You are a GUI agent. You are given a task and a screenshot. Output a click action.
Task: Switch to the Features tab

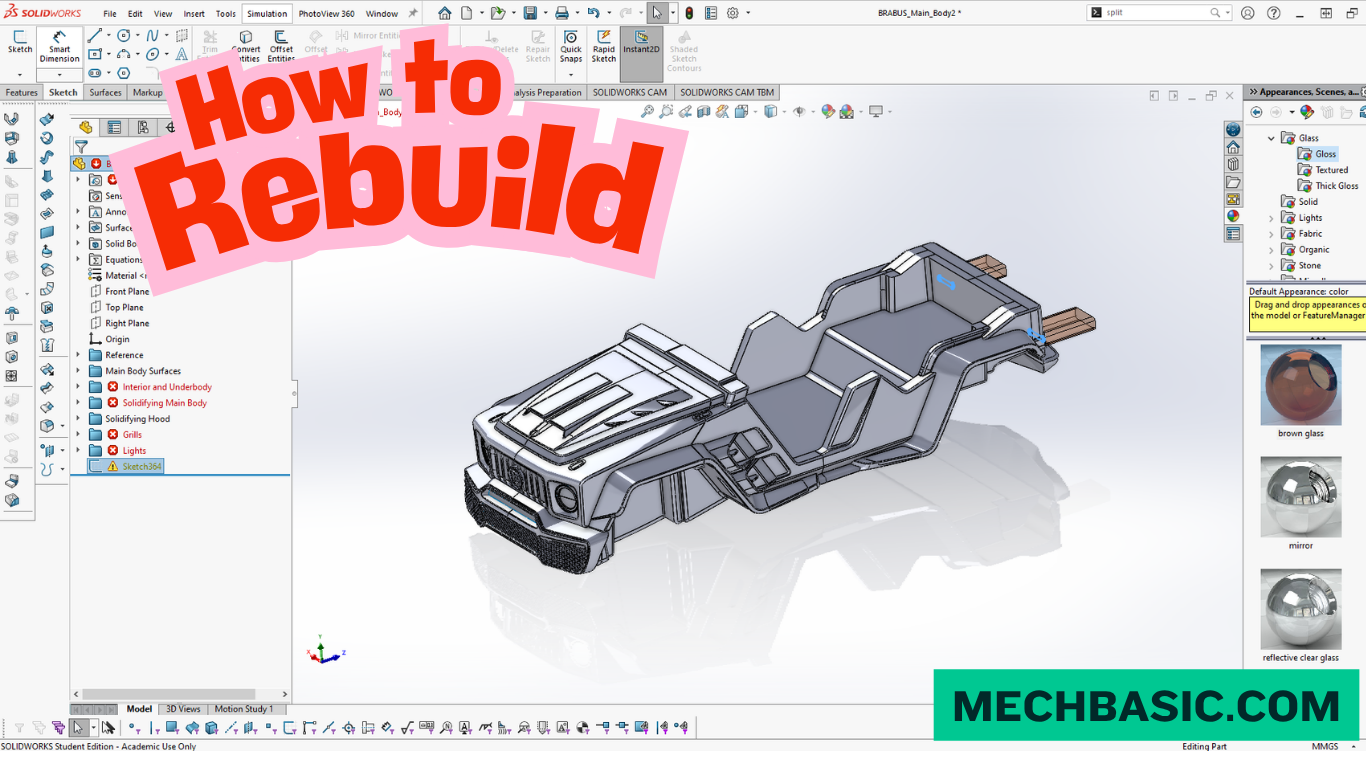[x=21, y=92]
